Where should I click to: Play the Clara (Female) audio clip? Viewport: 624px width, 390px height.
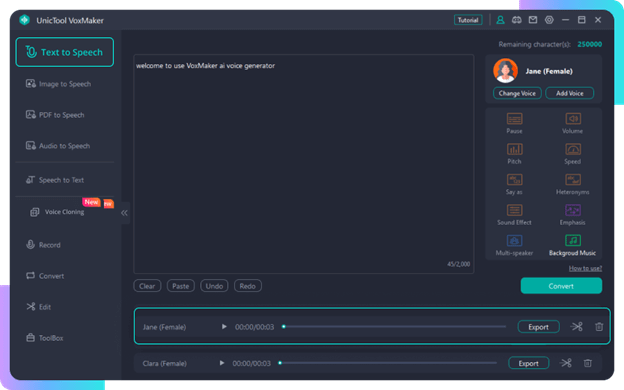[x=222, y=363]
